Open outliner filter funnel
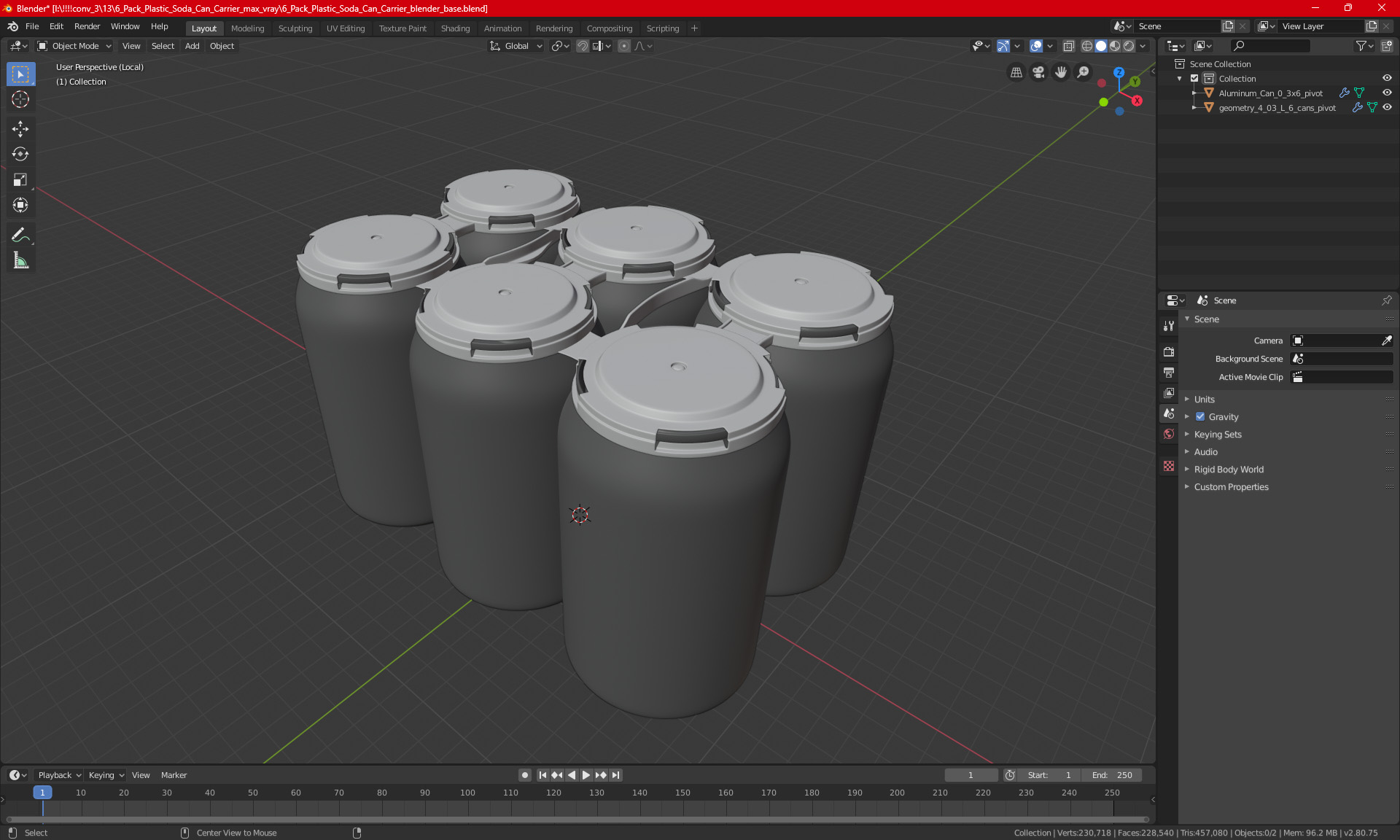 (1364, 46)
